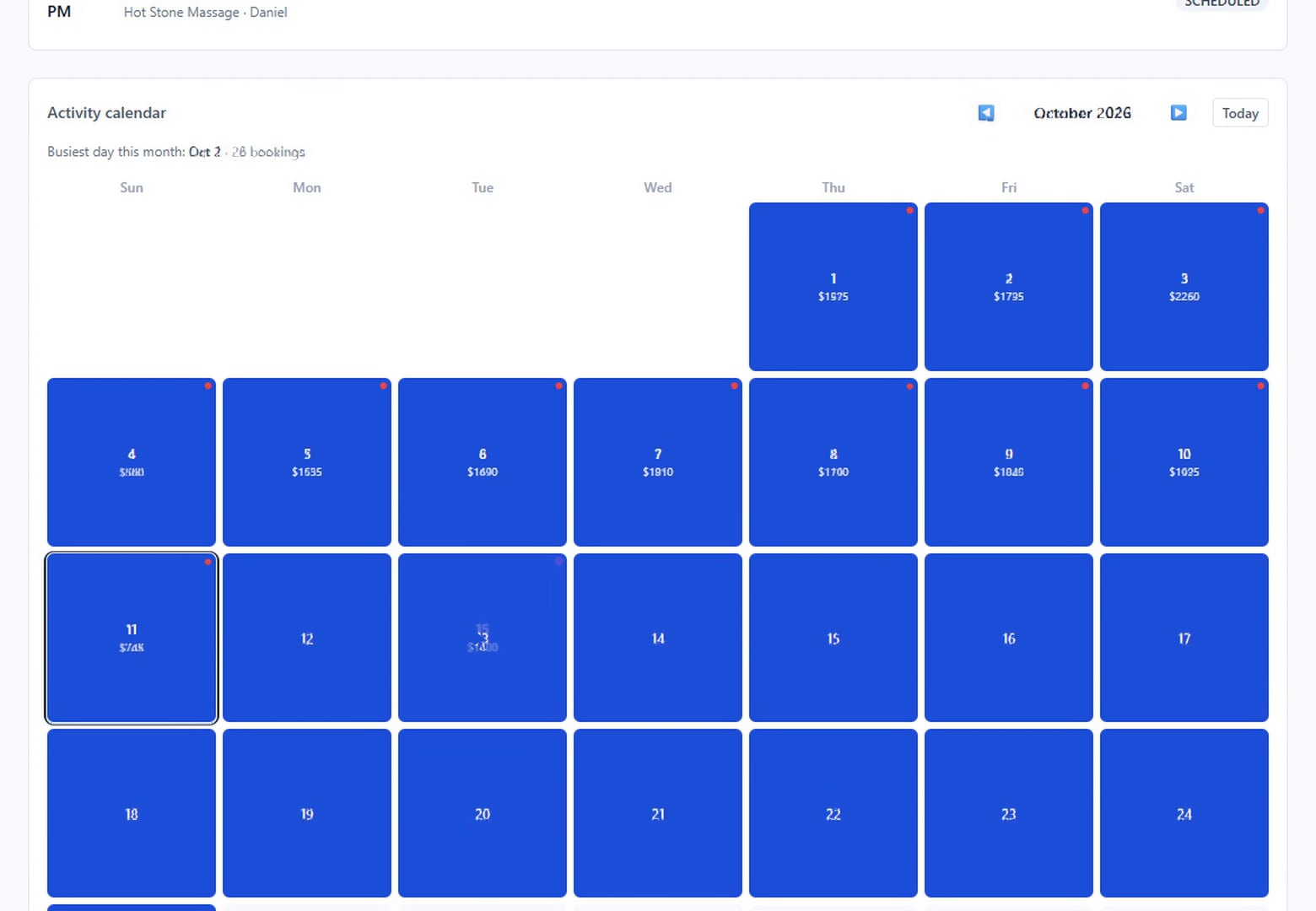Click the Sun weekday column header

pos(132,187)
